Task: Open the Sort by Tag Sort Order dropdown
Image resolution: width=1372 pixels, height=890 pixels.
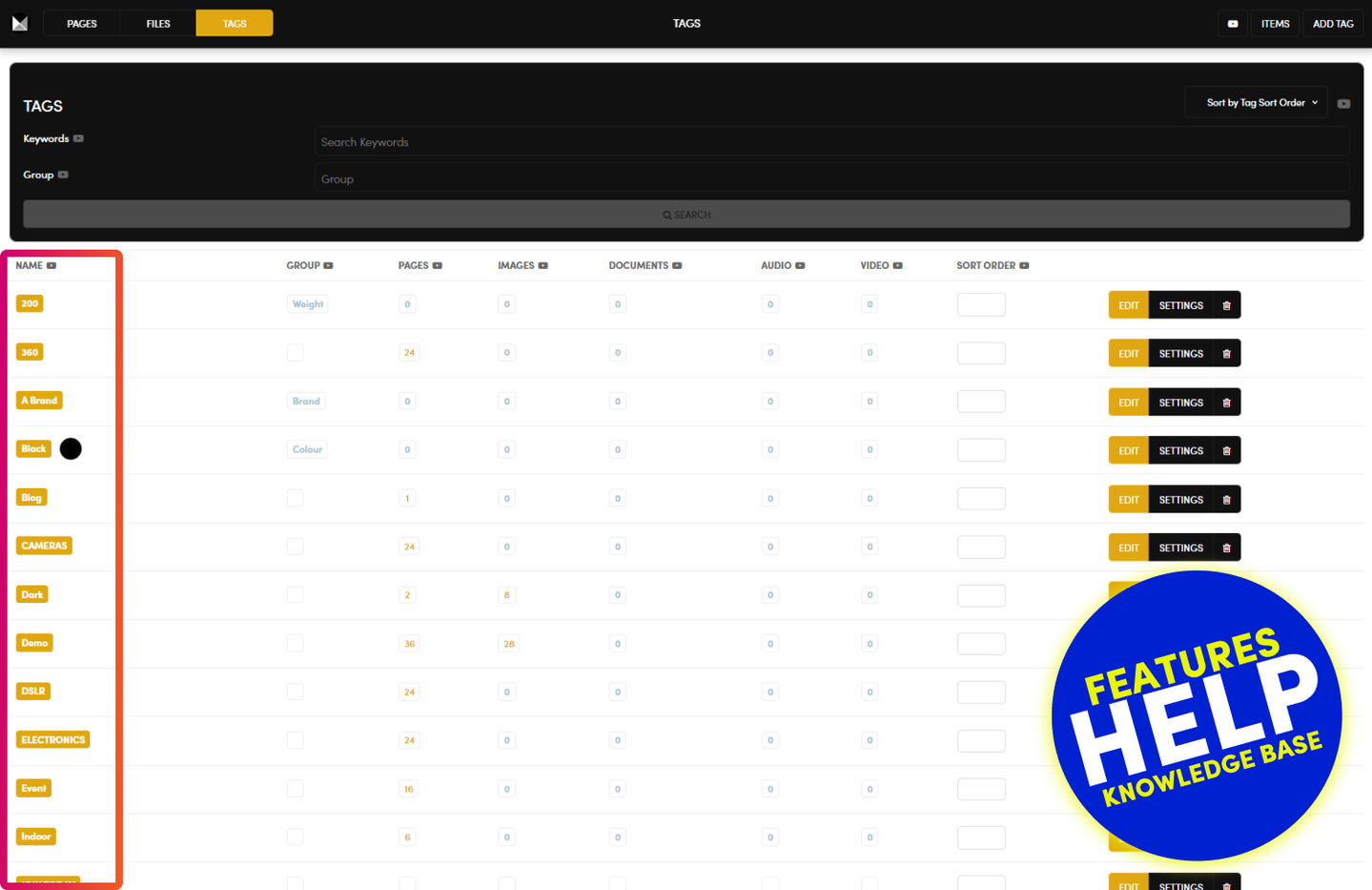Action: pos(1256,103)
